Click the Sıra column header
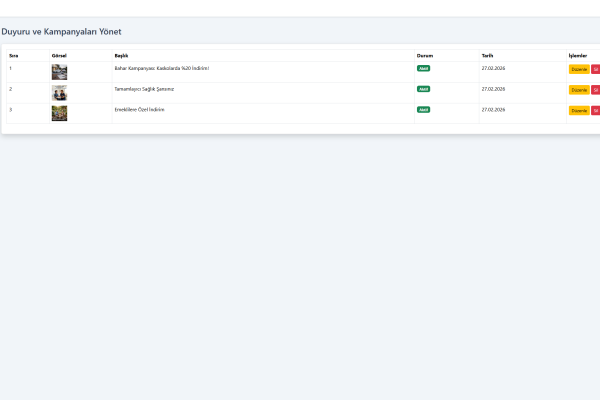 [x=14, y=55]
